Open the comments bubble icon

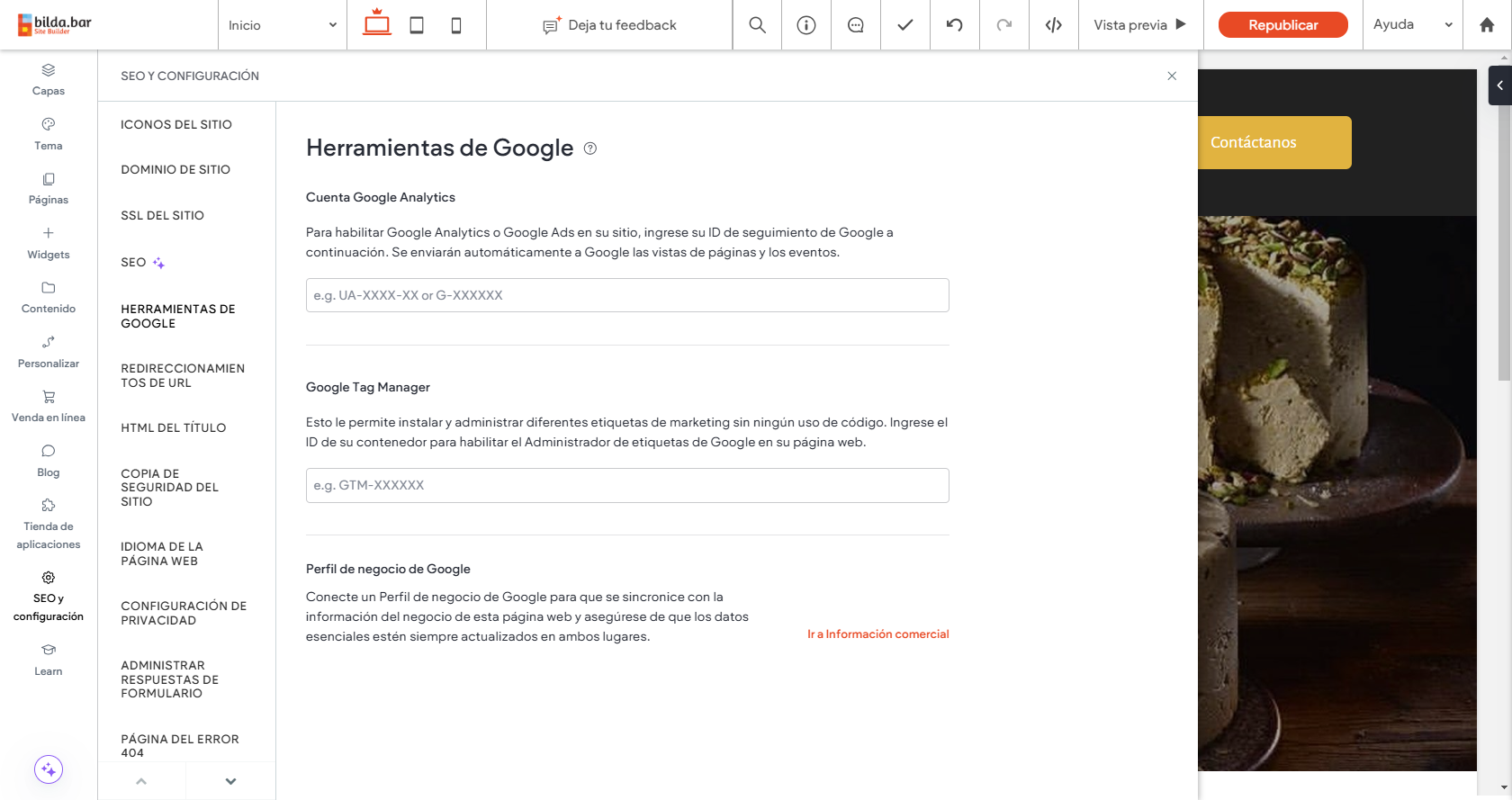point(856,25)
